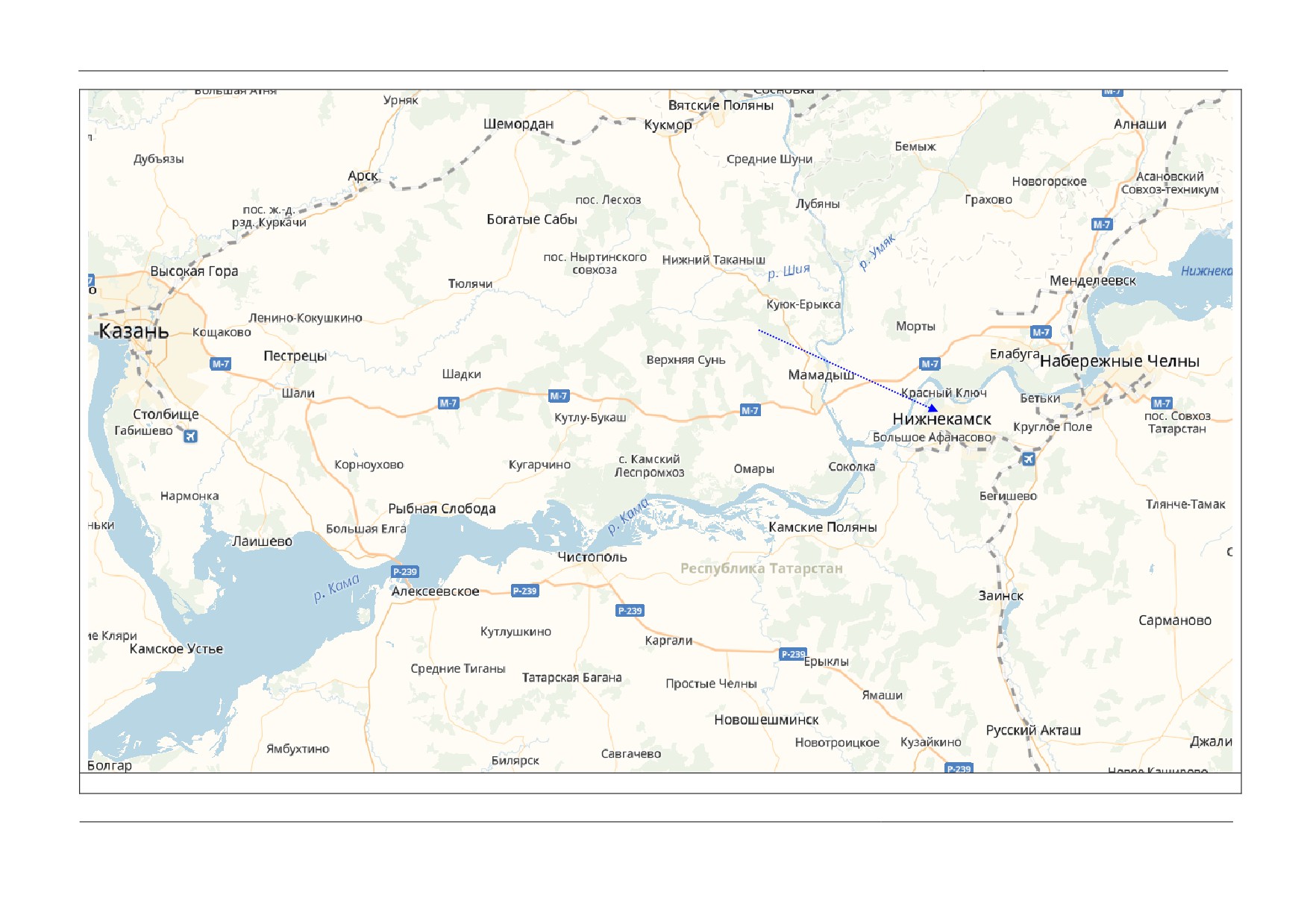Select the Мамадыш town label
This screenshot has width=1307, height=924.
(821, 374)
